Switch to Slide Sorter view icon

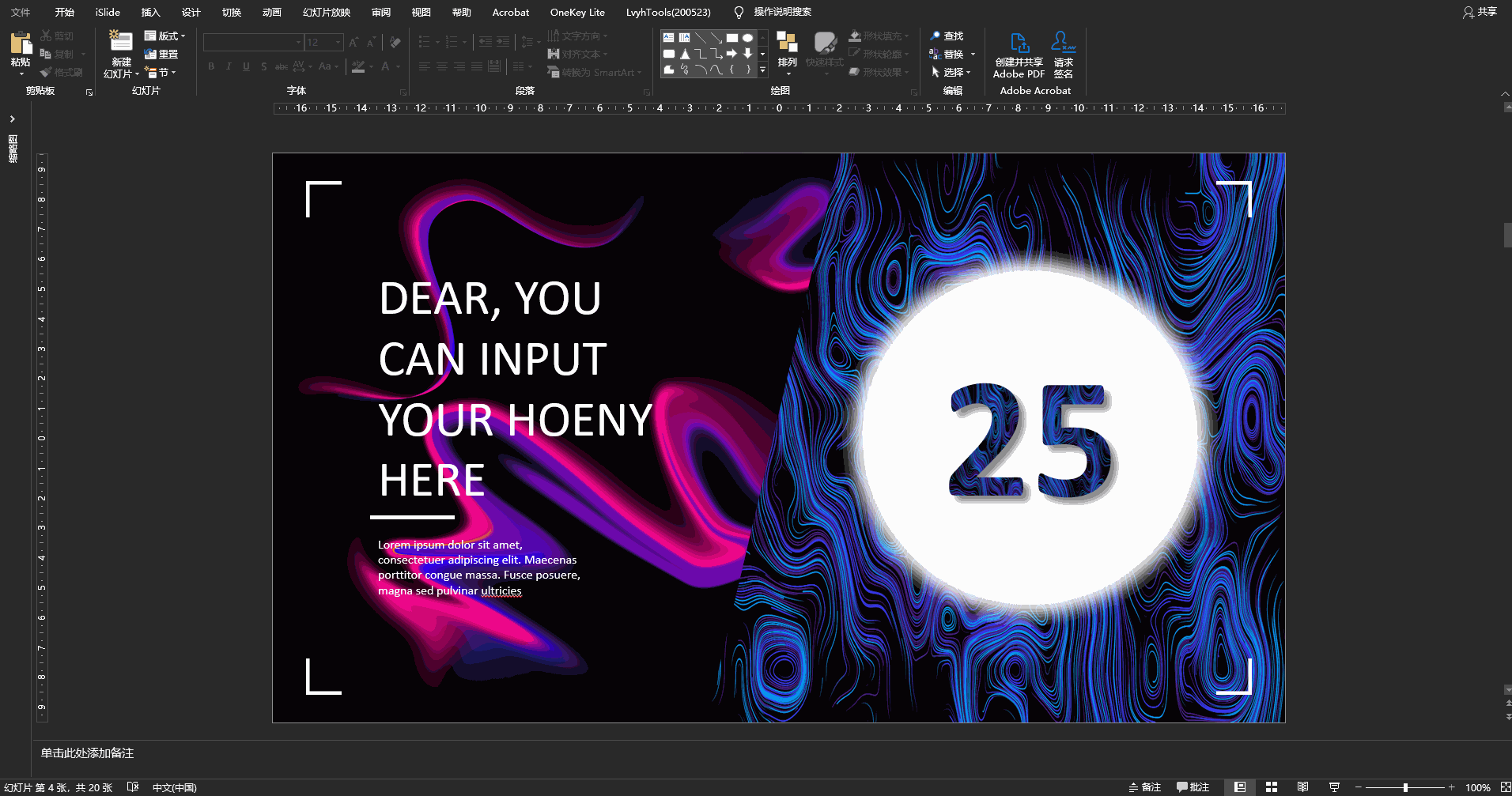click(x=1272, y=787)
